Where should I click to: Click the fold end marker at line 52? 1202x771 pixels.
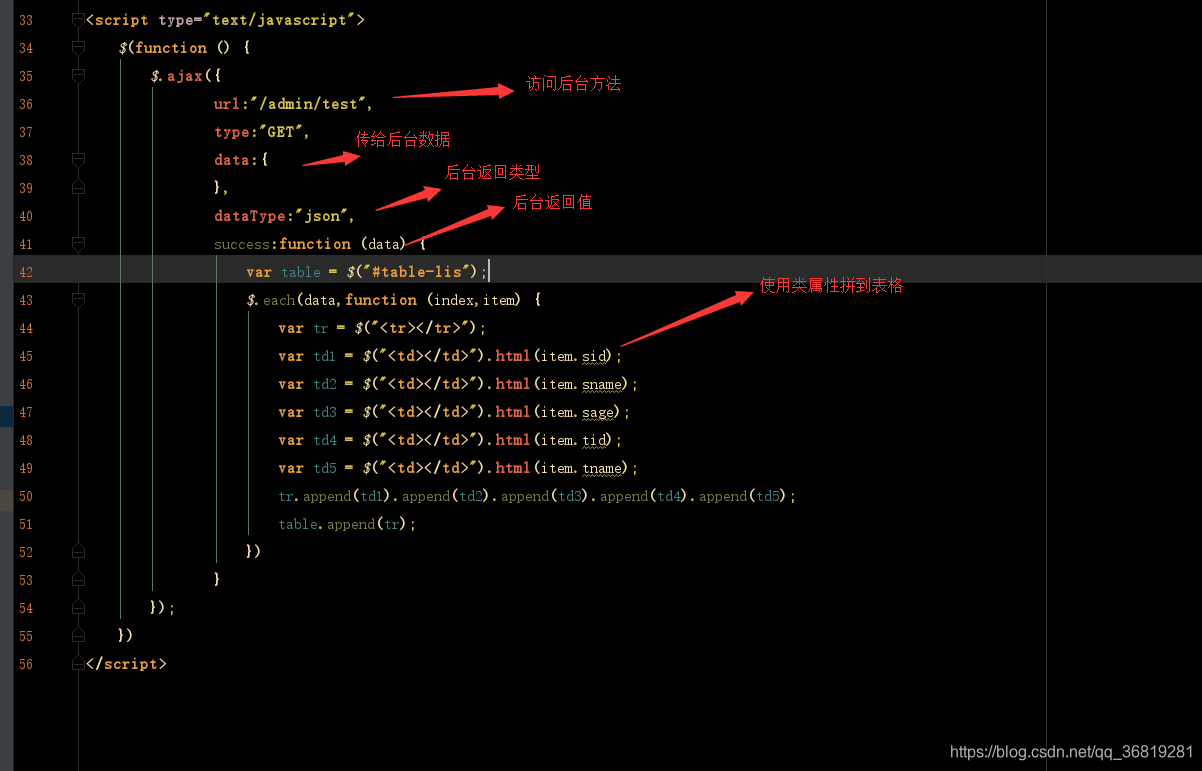pos(79,552)
